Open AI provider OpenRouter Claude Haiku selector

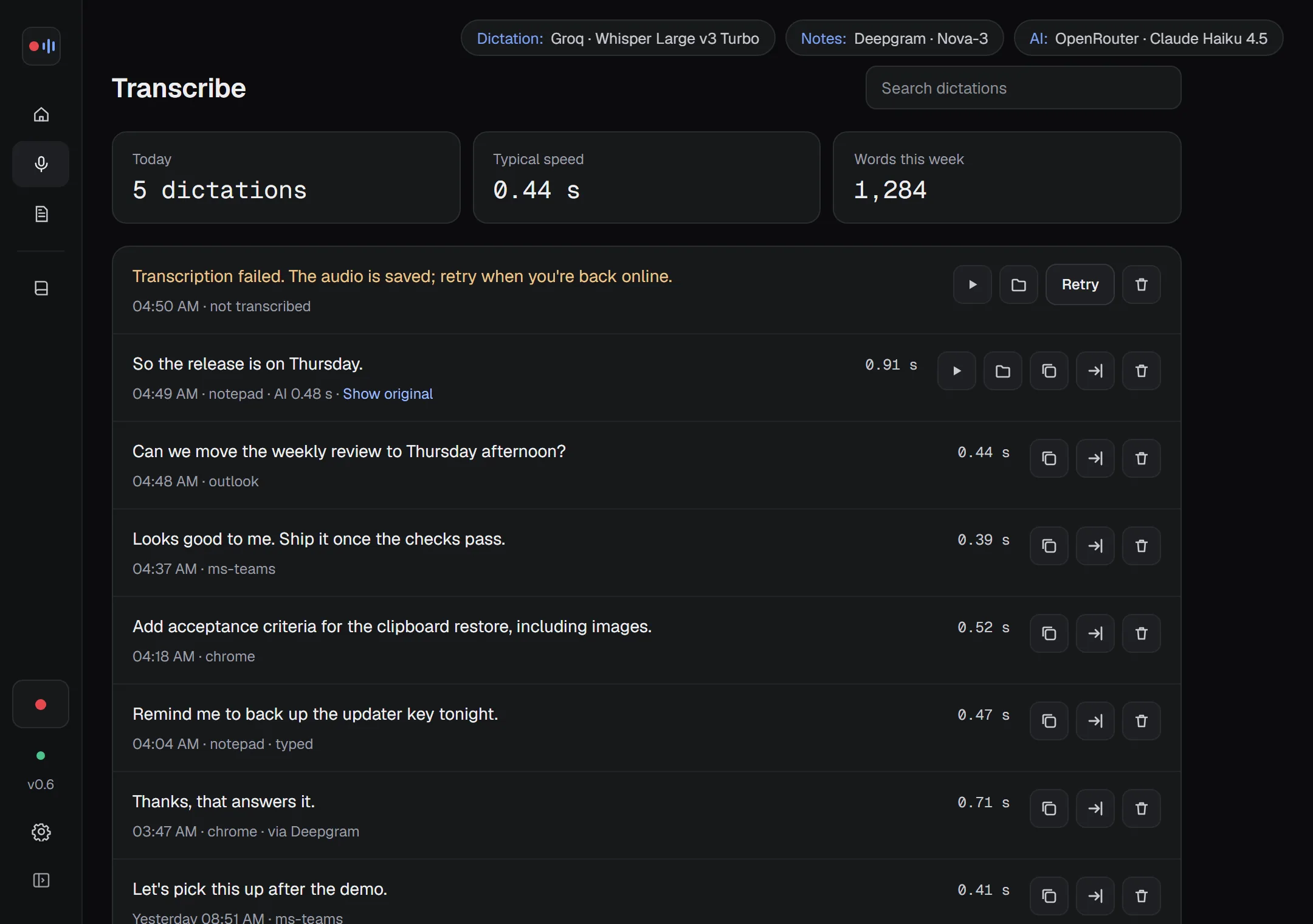[1148, 38]
